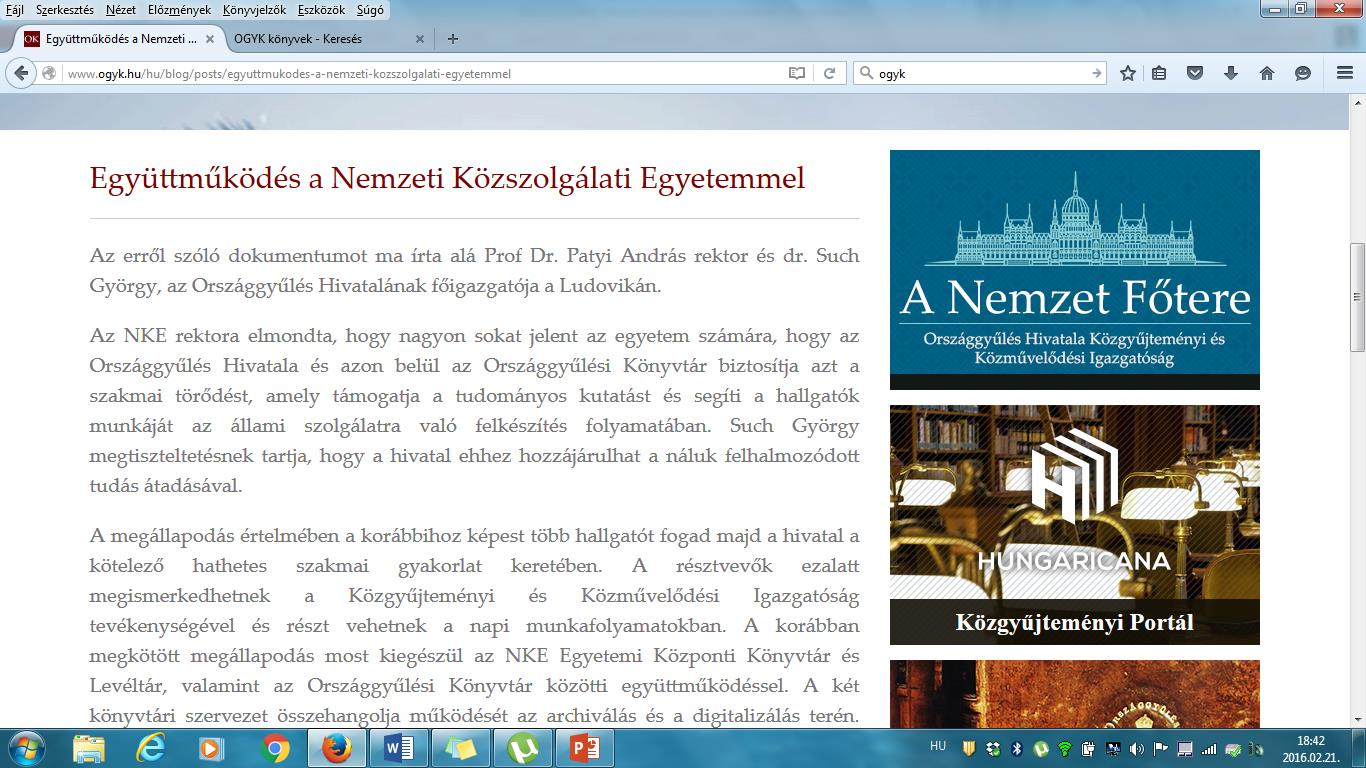Open the Eszközök menu
Image resolution: width=1366 pixels, height=768 pixels.
[x=320, y=10]
